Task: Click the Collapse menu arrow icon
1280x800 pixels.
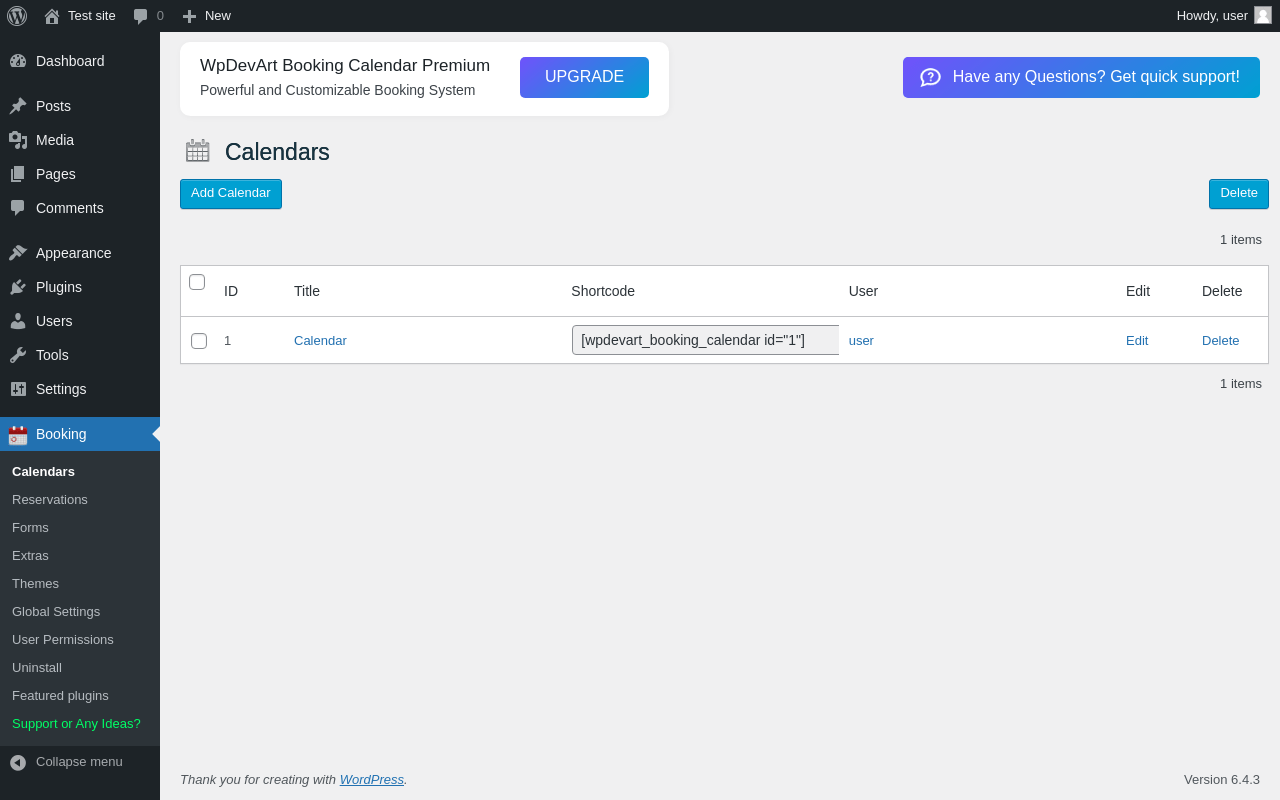Action: (x=18, y=762)
